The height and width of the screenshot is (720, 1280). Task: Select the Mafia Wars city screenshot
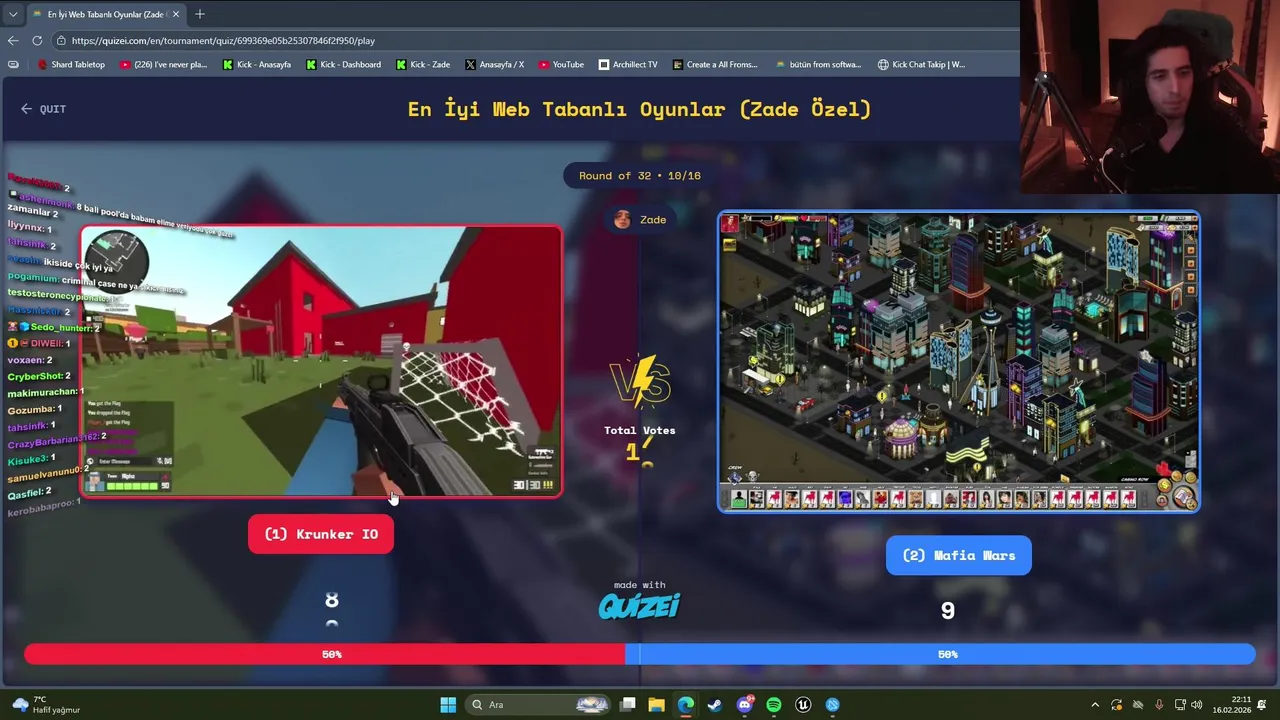click(x=959, y=361)
